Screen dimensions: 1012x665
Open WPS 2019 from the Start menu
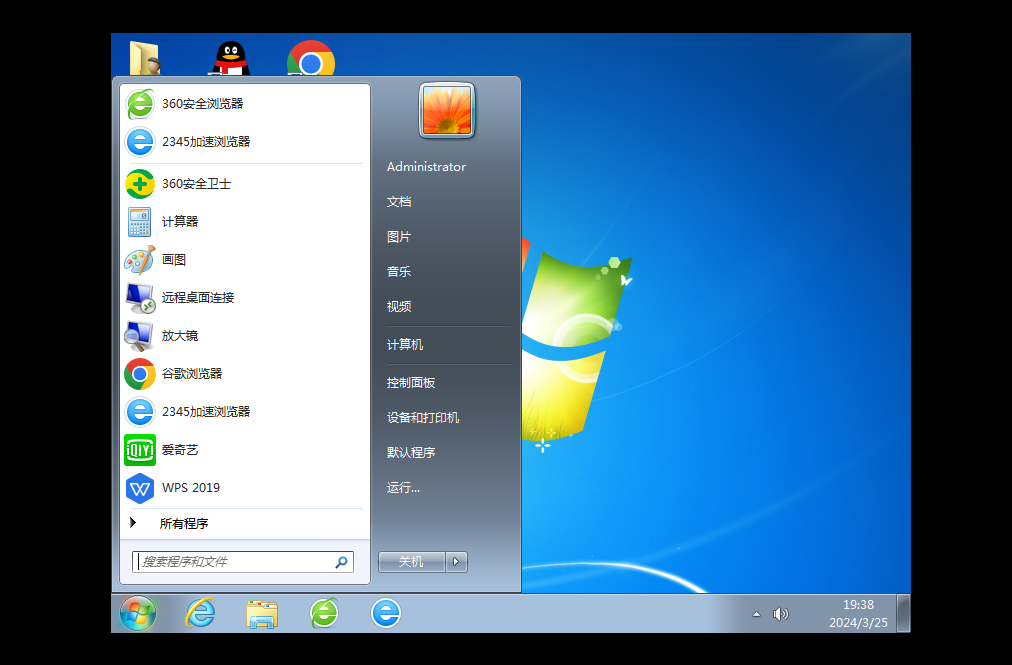click(x=245, y=489)
